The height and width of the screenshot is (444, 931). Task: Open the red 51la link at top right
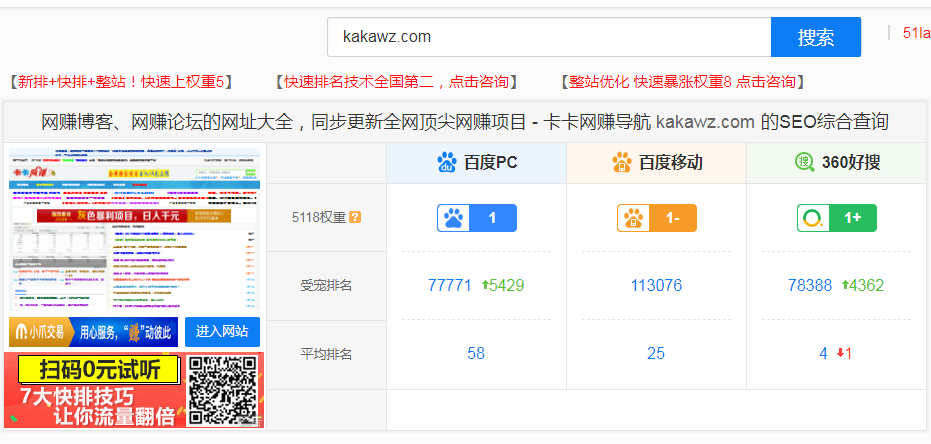[917, 33]
